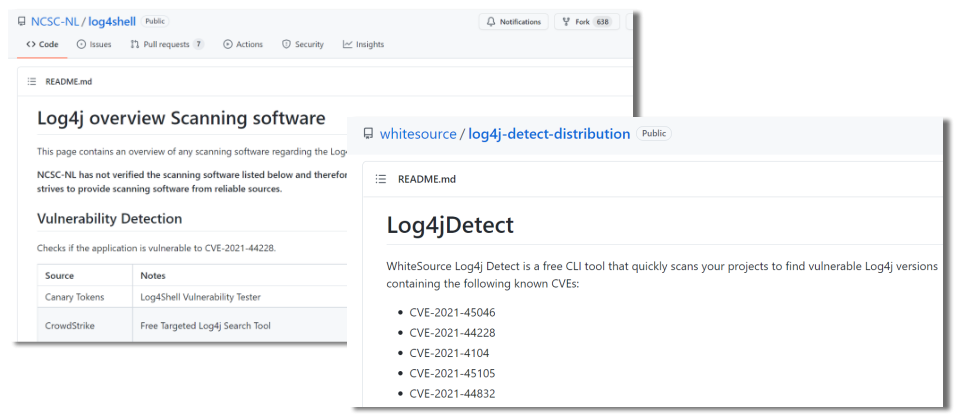Select CVE-2021-45105 list item
This screenshot has height=420, width=960.
pyautogui.click(x=452, y=373)
